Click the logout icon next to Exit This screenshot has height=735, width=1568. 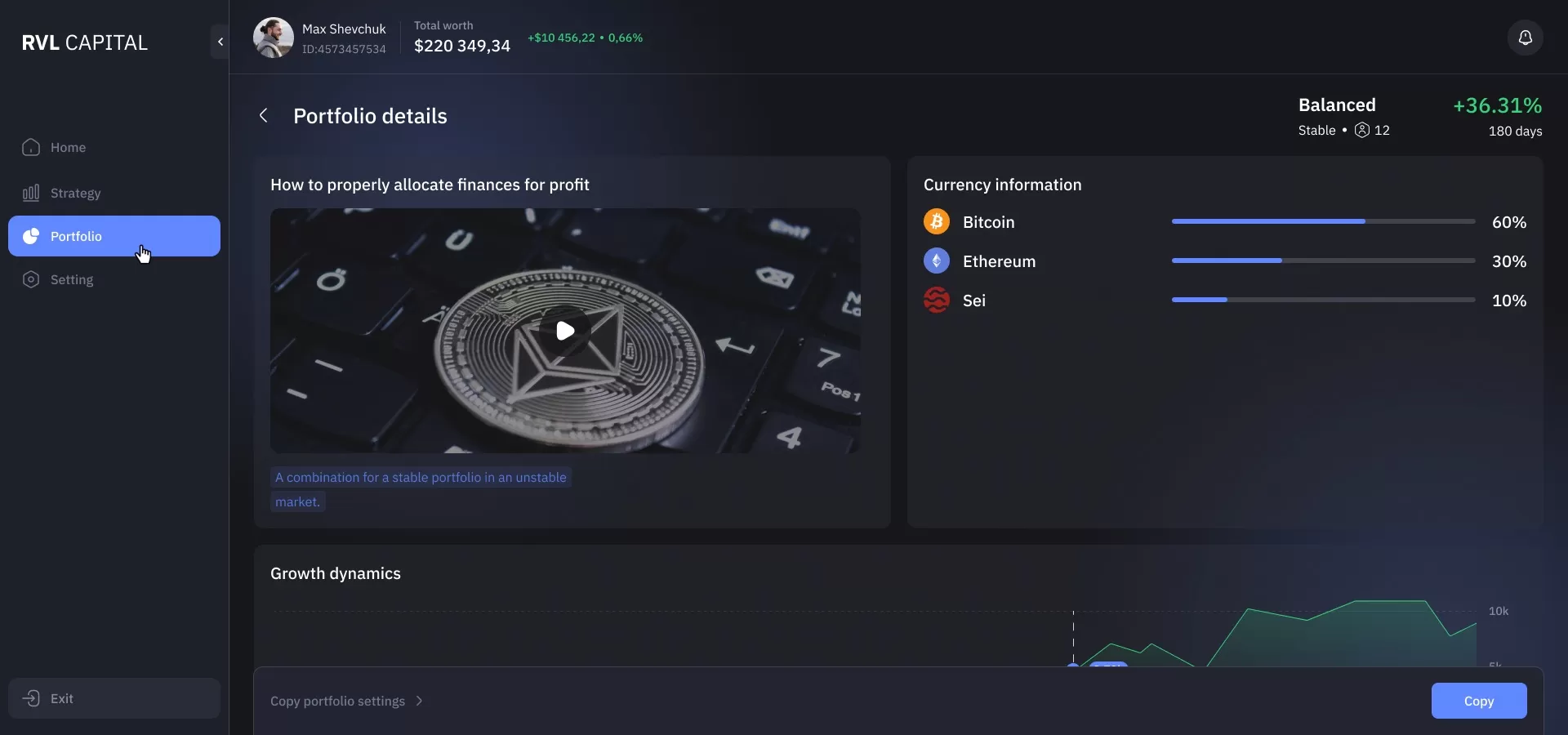[x=30, y=699]
